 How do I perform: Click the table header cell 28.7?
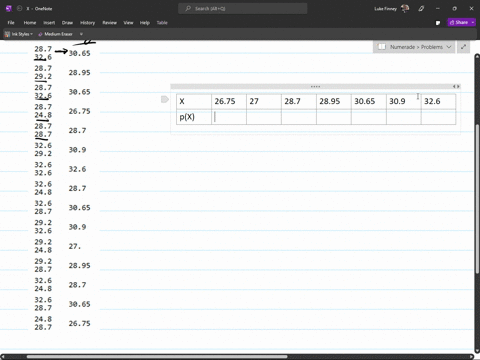[299, 101]
